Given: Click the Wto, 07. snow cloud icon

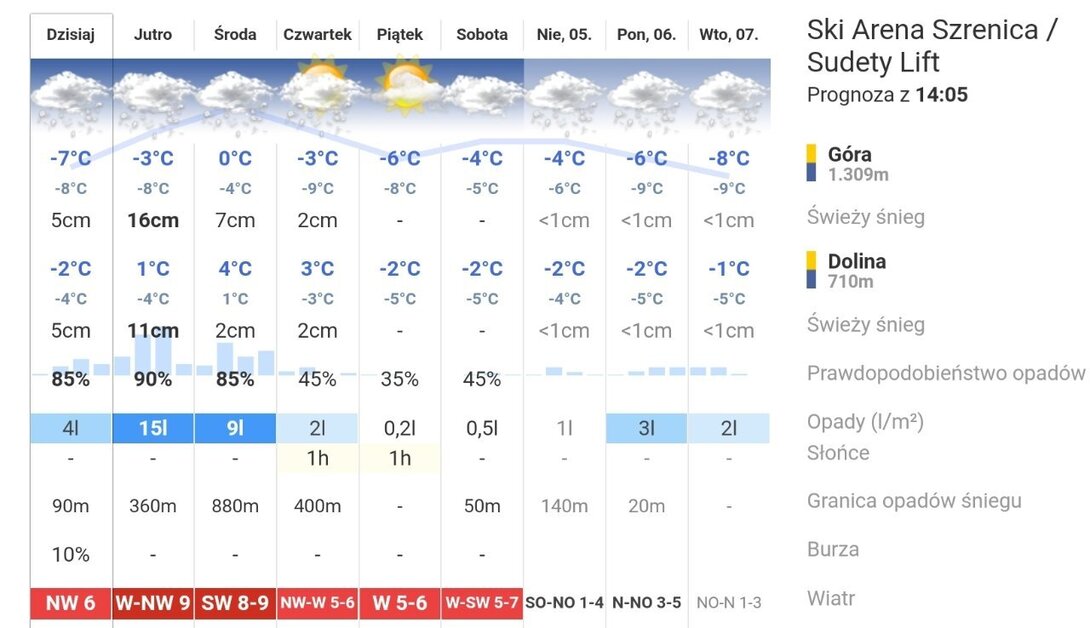Looking at the screenshot, I should (x=729, y=101).
